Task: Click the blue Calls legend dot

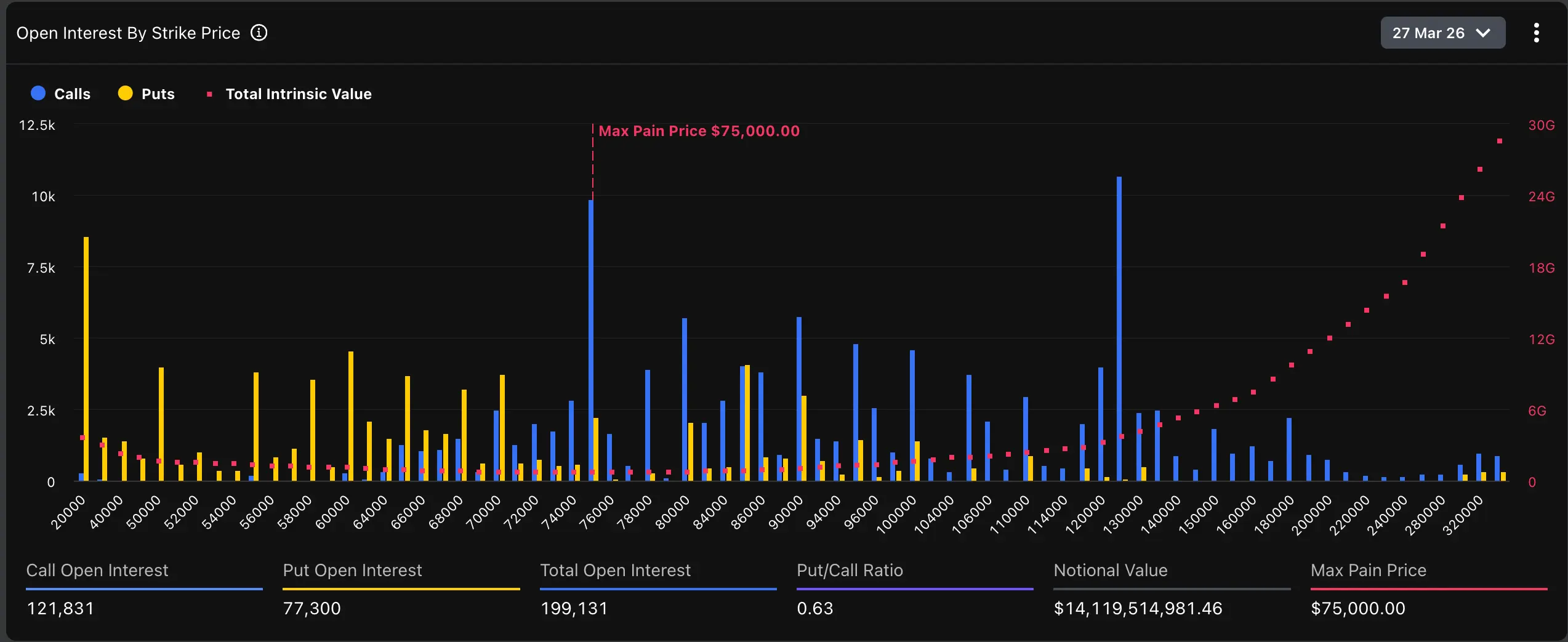Action: pos(38,93)
